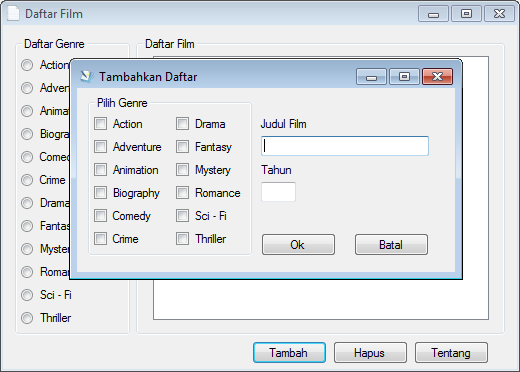This screenshot has width=520, height=372.
Task: Select Action radio in Daftar Genre
Action: (x=27, y=65)
